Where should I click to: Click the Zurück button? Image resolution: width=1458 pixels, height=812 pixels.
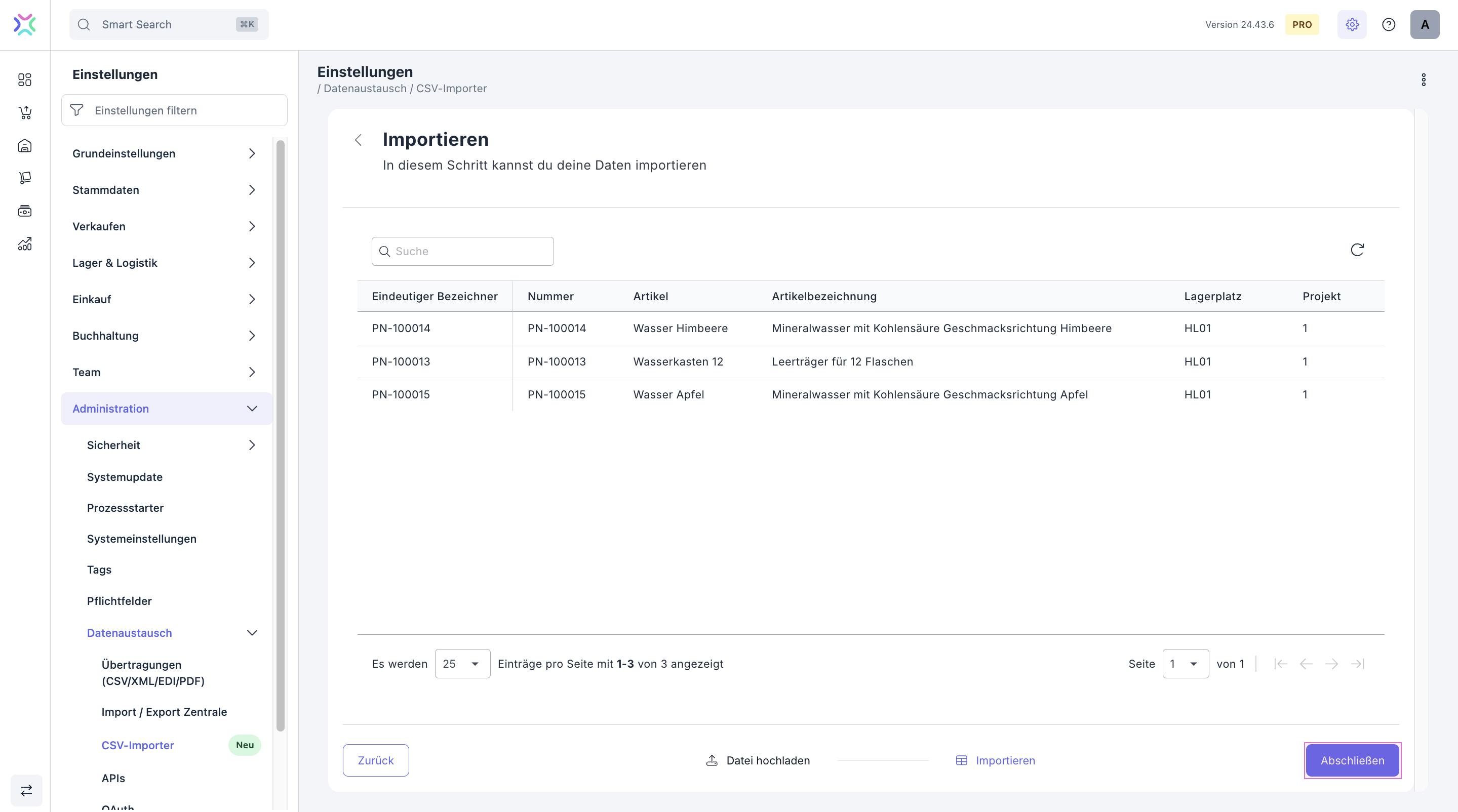click(375, 760)
